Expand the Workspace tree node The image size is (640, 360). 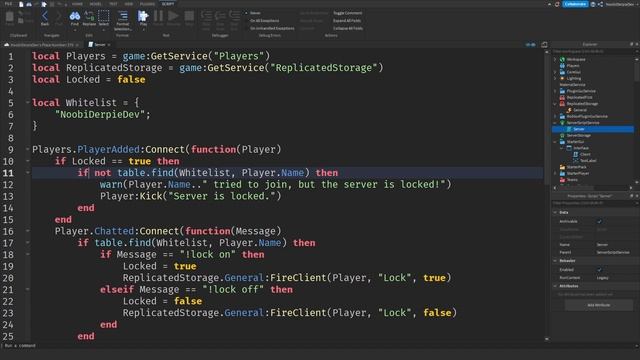point(555,60)
